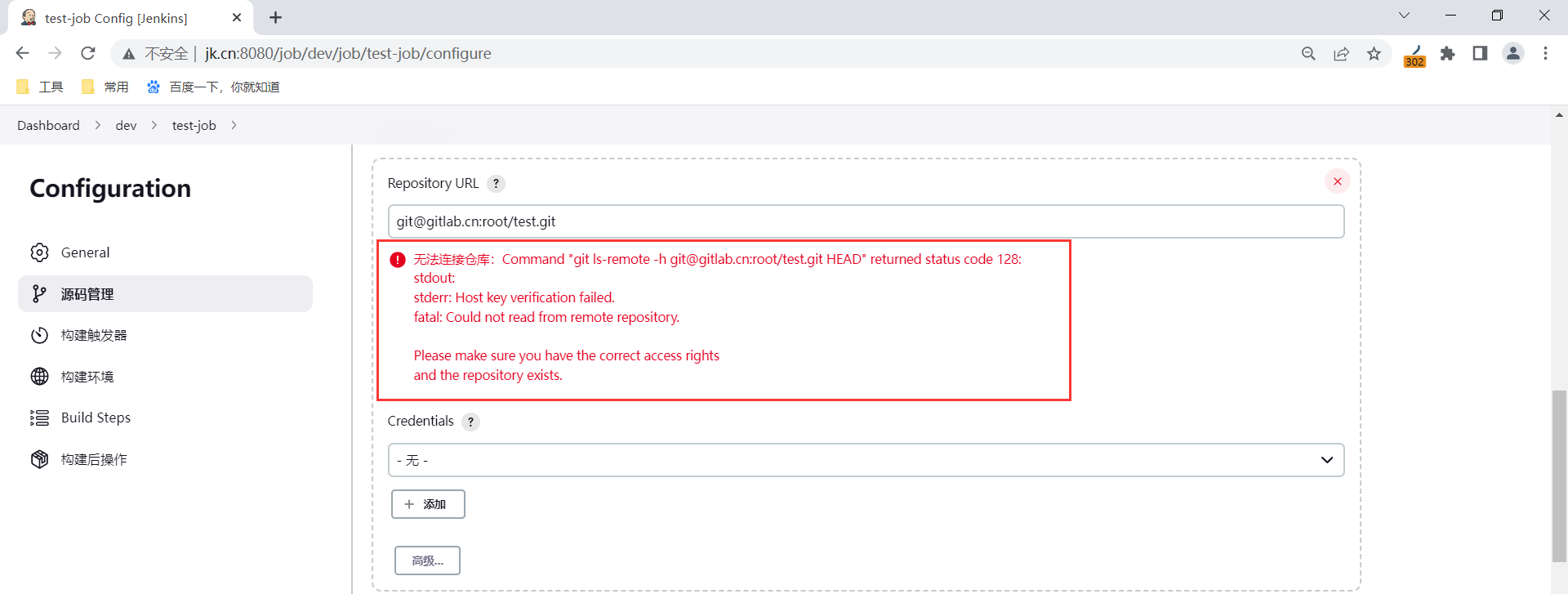Open test-job breadcrumb link
Viewport: 1568px width, 594px height.
tap(194, 125)
